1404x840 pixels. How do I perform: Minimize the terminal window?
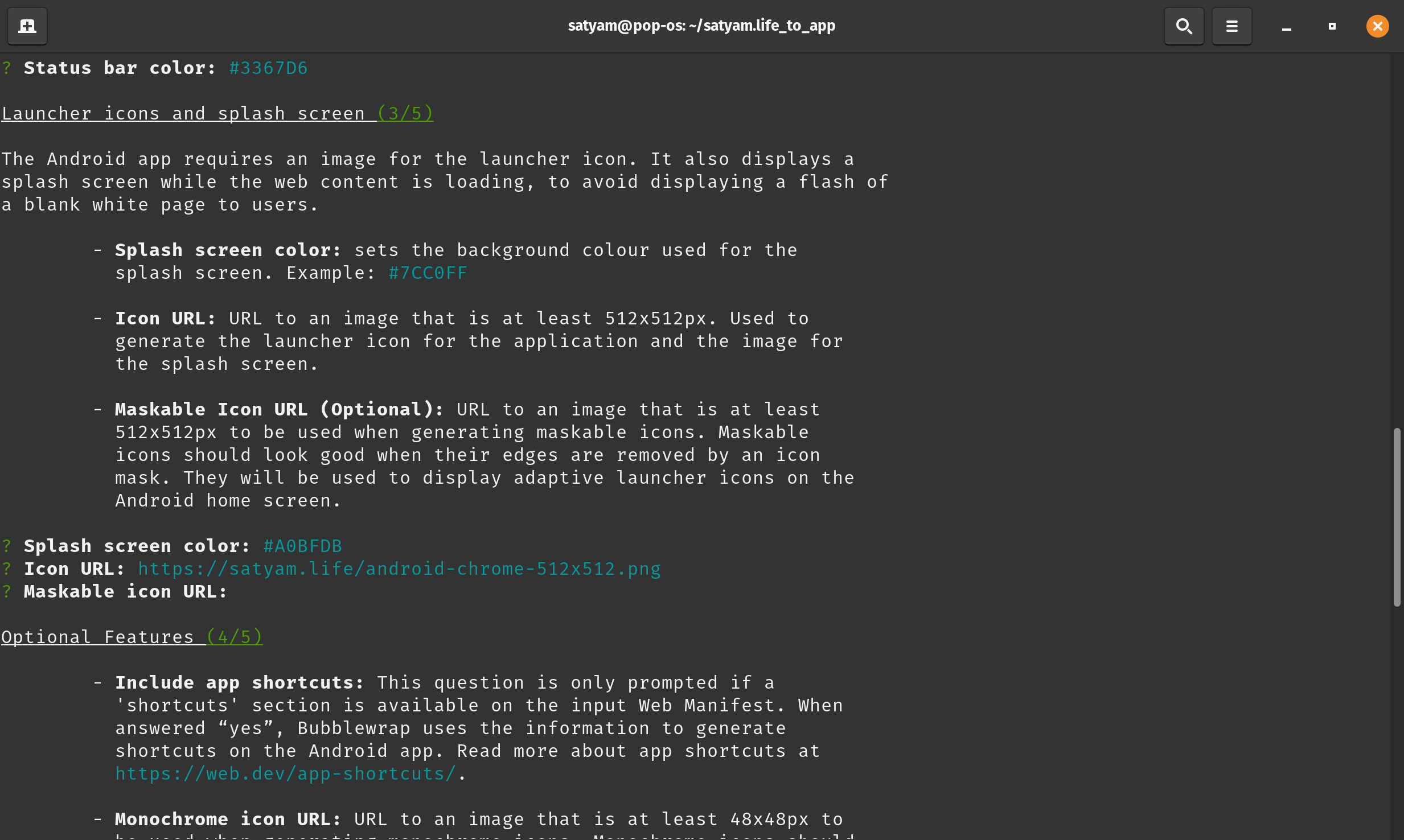[1286, 26]
